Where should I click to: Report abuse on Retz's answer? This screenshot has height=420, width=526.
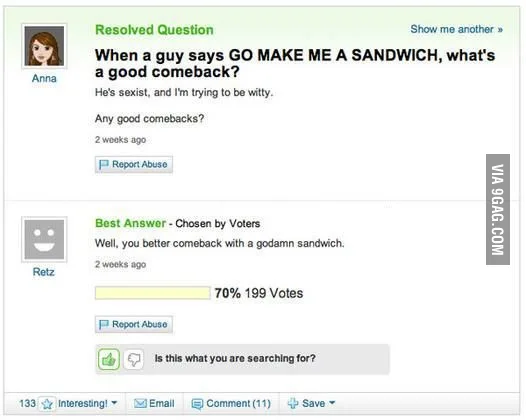click(x=134, y=324)
